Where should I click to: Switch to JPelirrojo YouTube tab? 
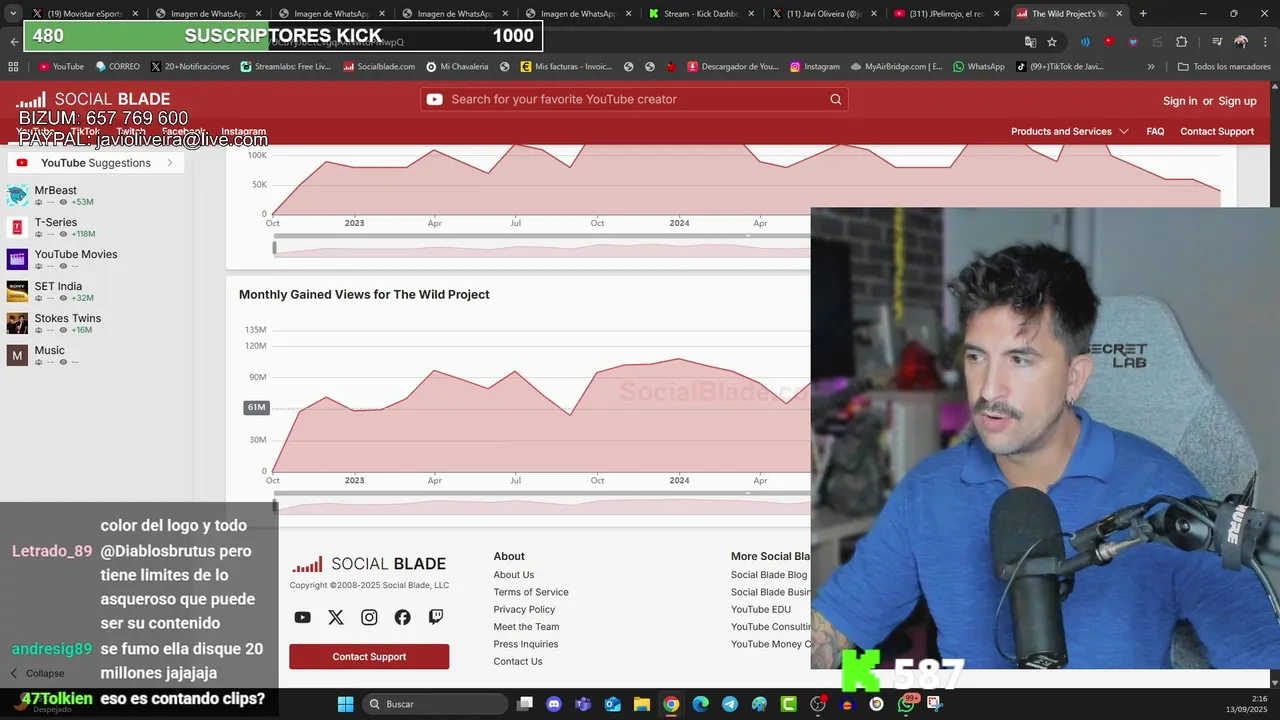pos(947,14)
